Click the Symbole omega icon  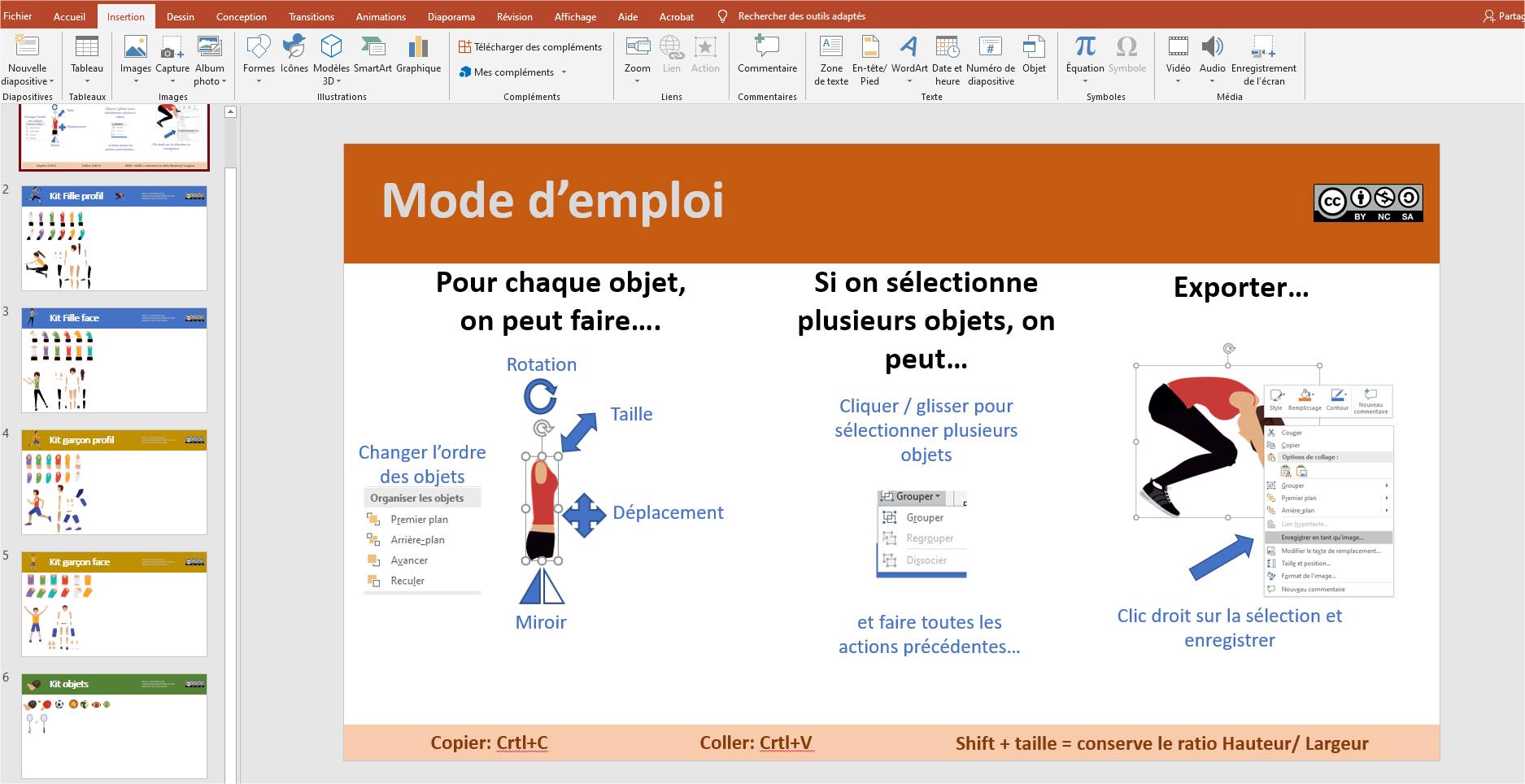(1126, 47)
